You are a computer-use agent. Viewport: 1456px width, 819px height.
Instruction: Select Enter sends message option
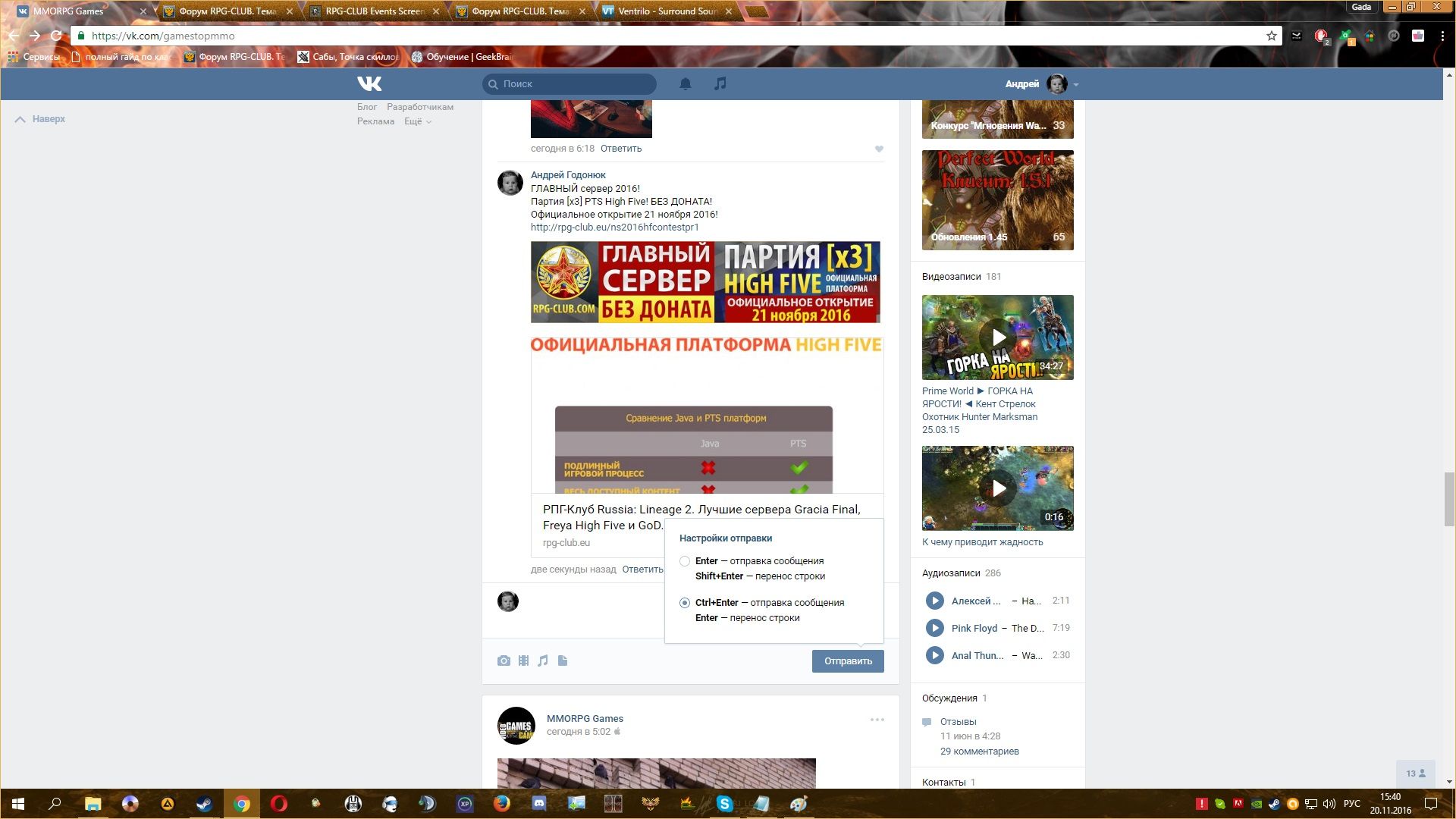coord(685,561)
